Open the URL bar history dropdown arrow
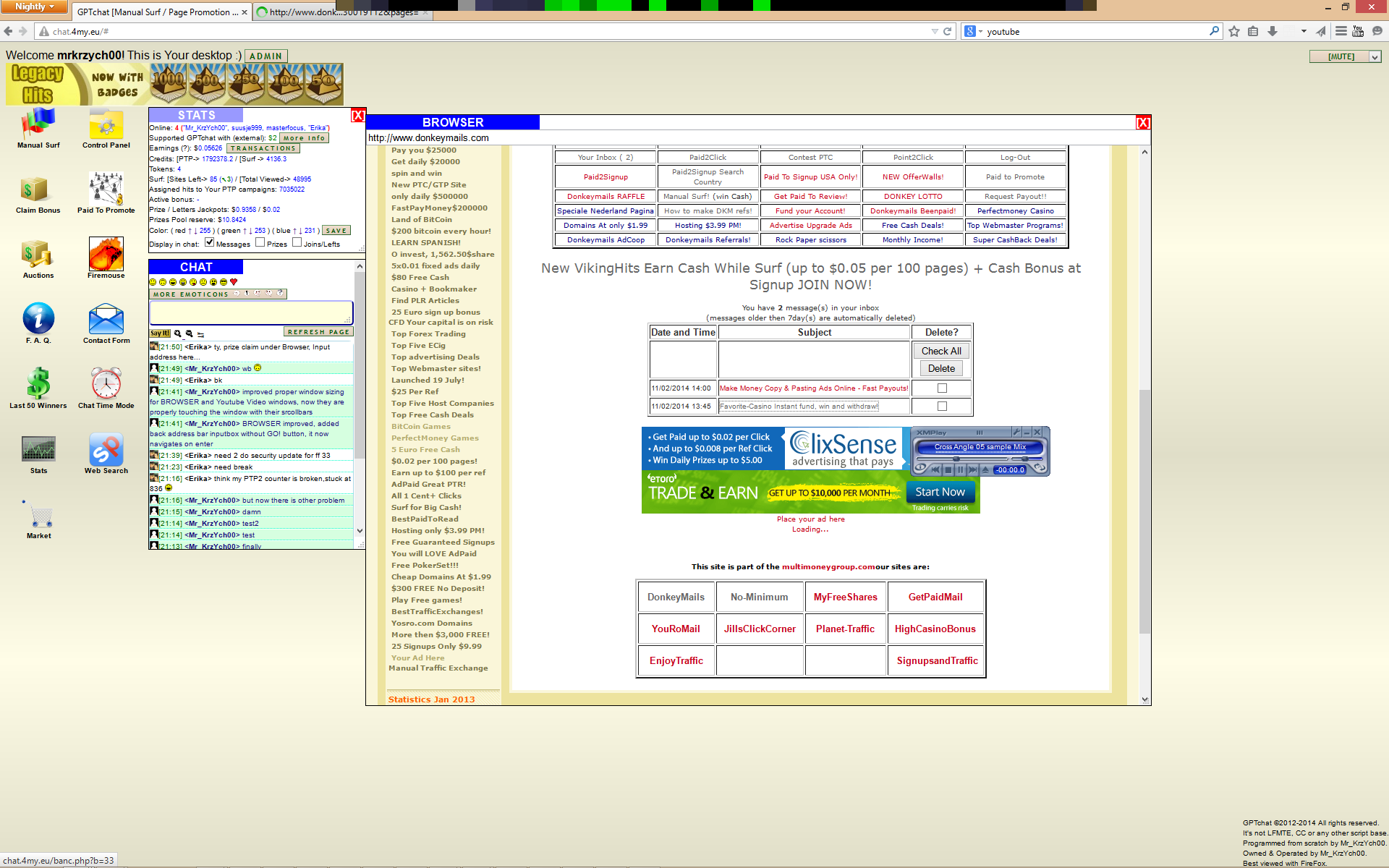Screen dimensions: 1389x868 [x=935, y=31]
